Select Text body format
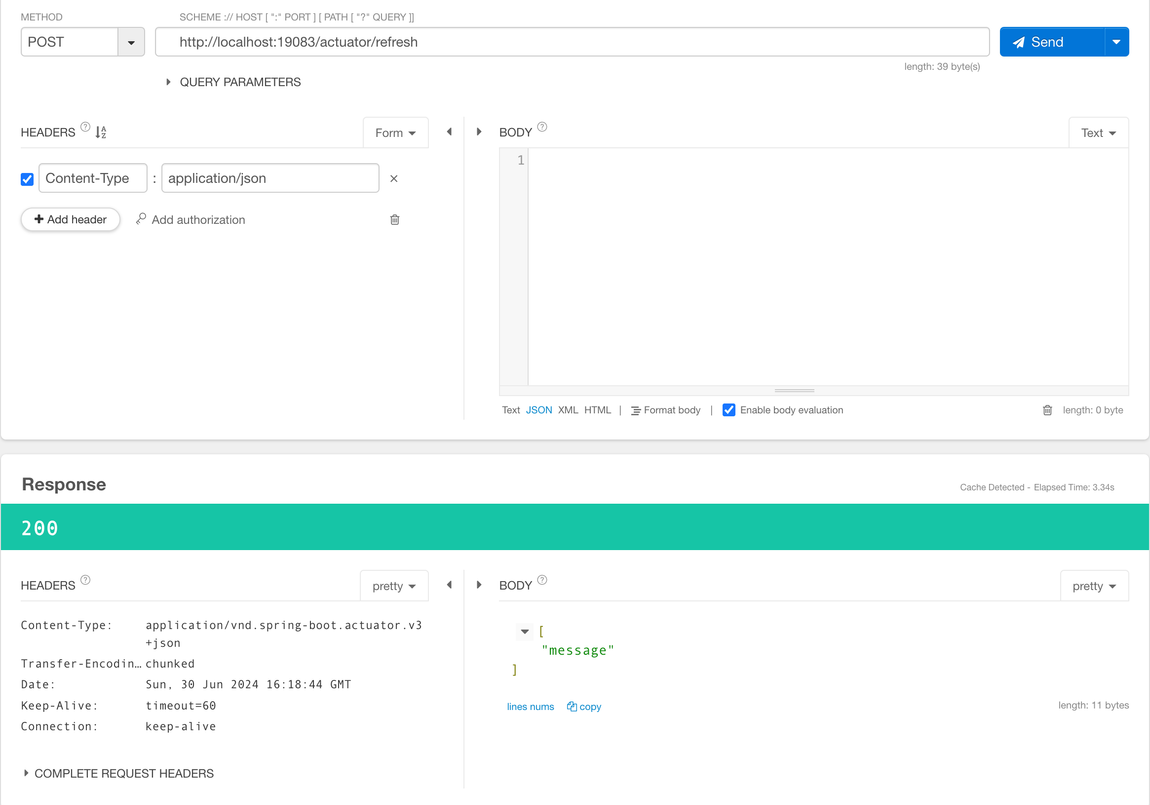The width and height of the screenshot is (1150, 805). (510, 410)
